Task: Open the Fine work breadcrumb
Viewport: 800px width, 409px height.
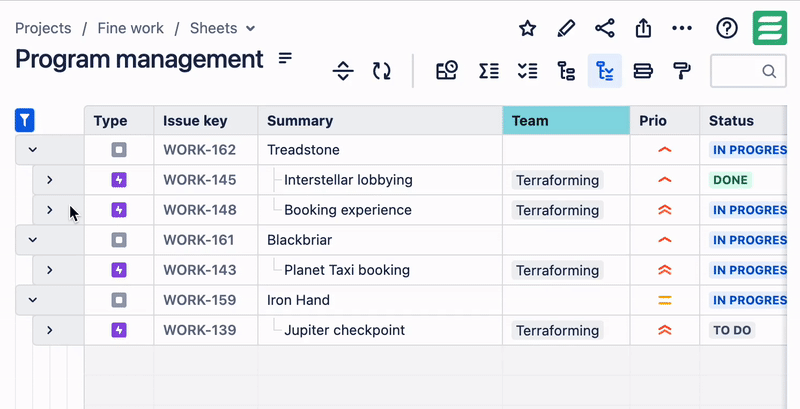Action: click(131, 28)
